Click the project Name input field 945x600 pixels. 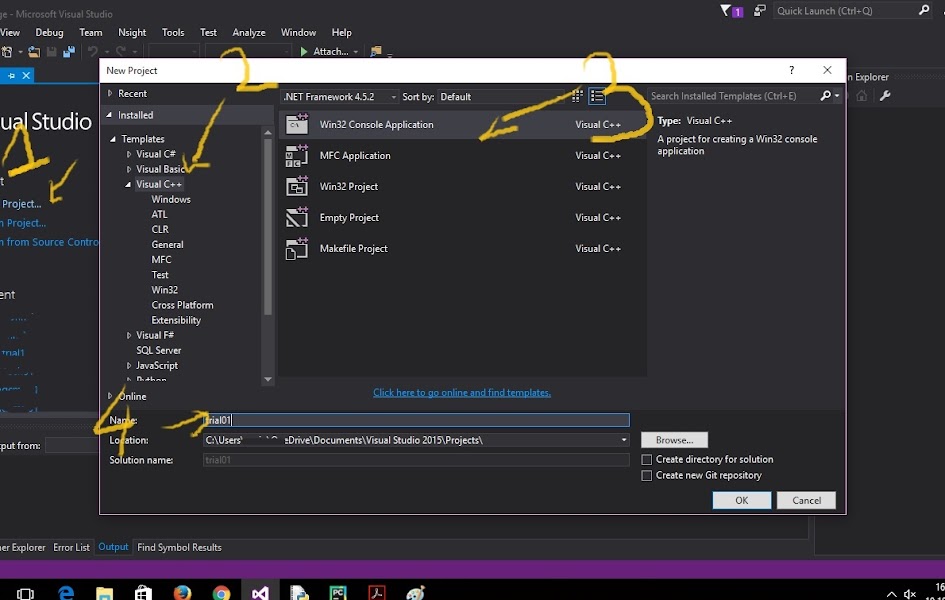point(416,420)
